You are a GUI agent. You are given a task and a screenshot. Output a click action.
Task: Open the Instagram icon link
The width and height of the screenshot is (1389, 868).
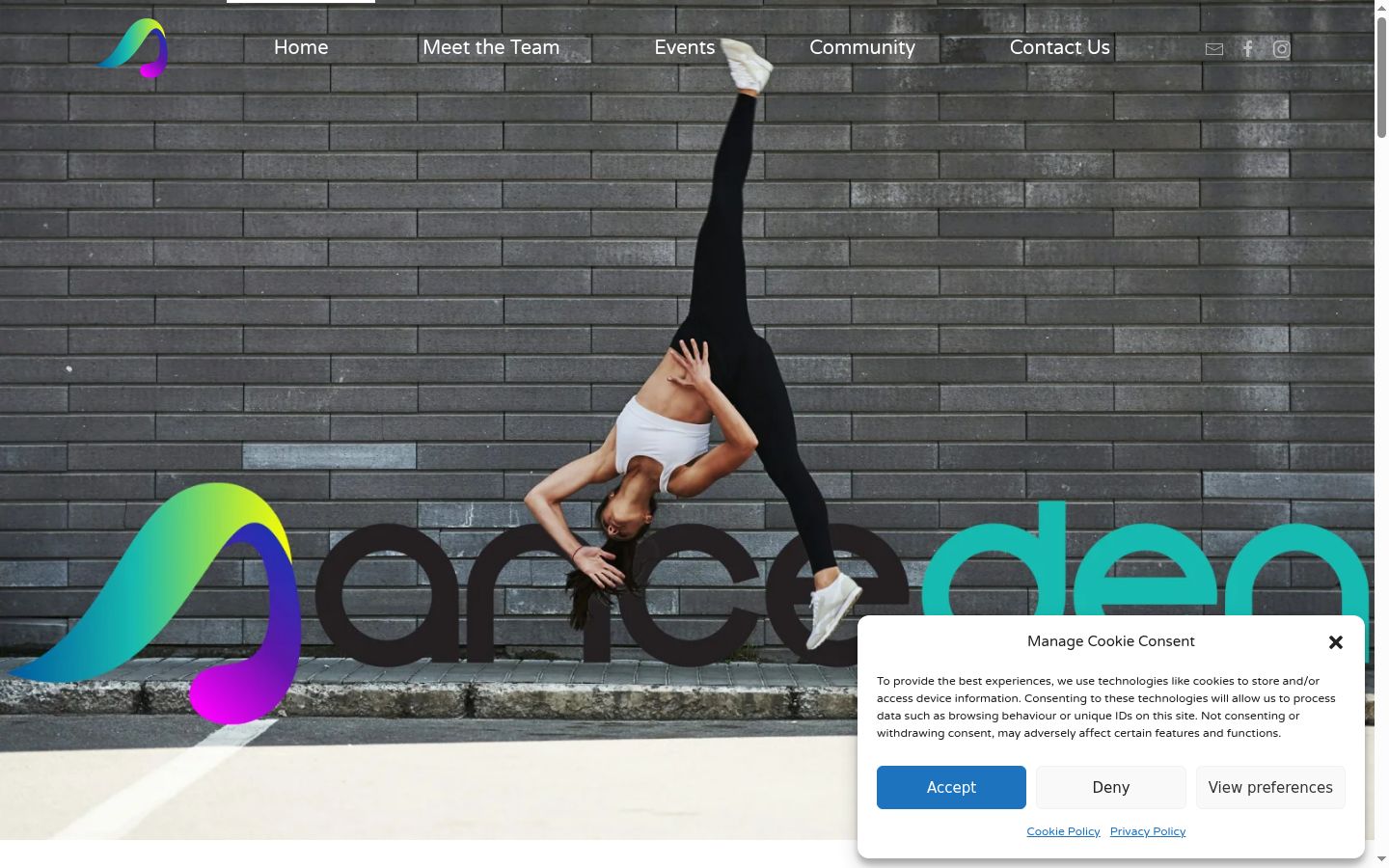tap(1281, 49)
